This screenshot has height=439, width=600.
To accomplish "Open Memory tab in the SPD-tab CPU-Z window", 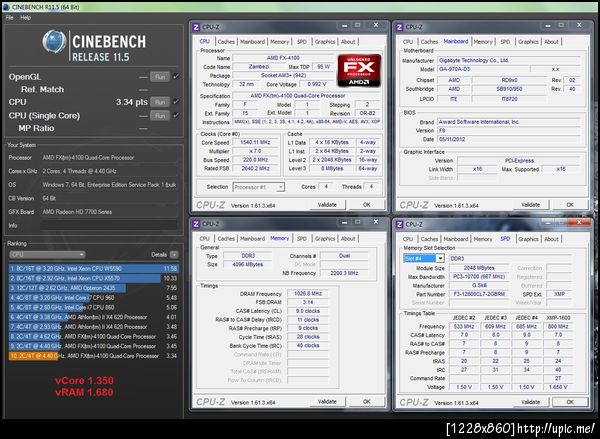I will pyautogui.click(x=483, y=239).
